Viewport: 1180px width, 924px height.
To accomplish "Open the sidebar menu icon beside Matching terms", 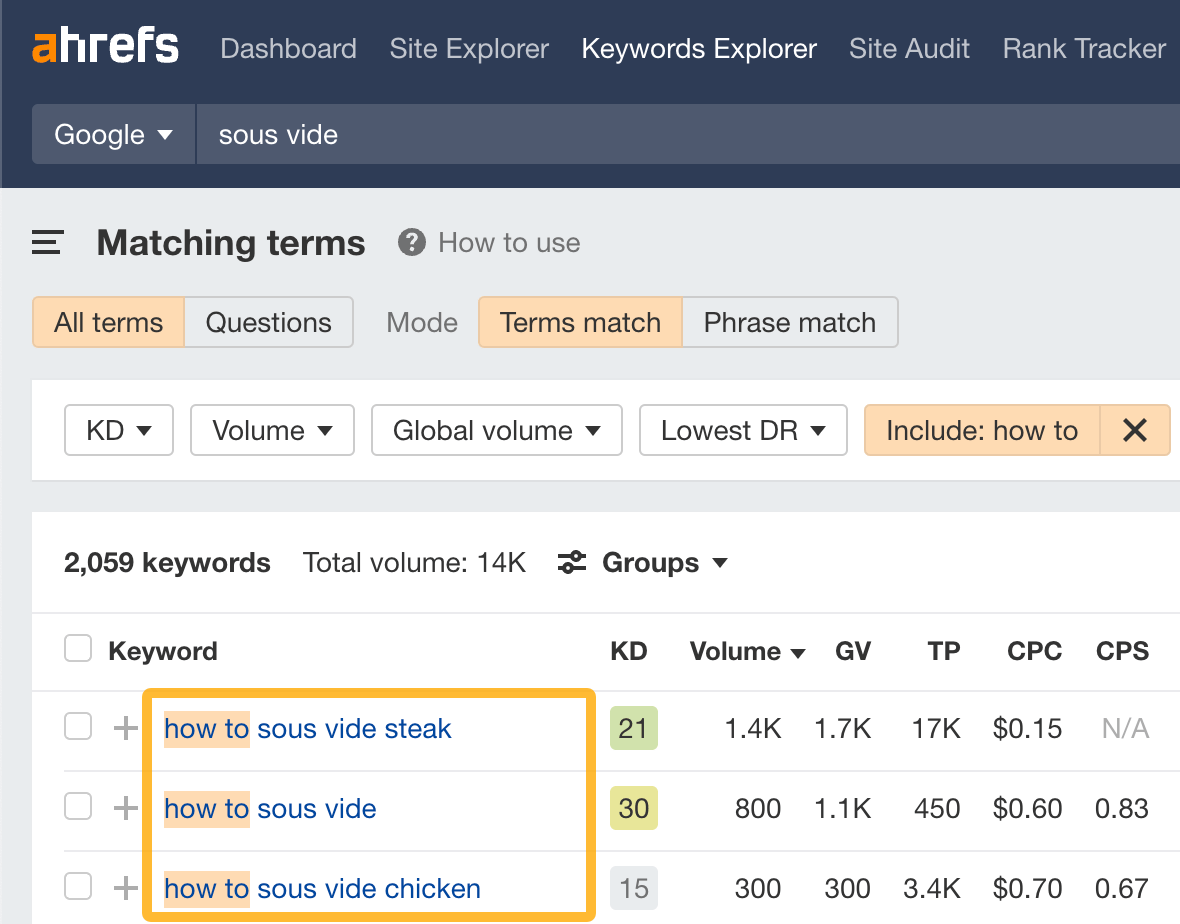I will [x=47, y=242].
